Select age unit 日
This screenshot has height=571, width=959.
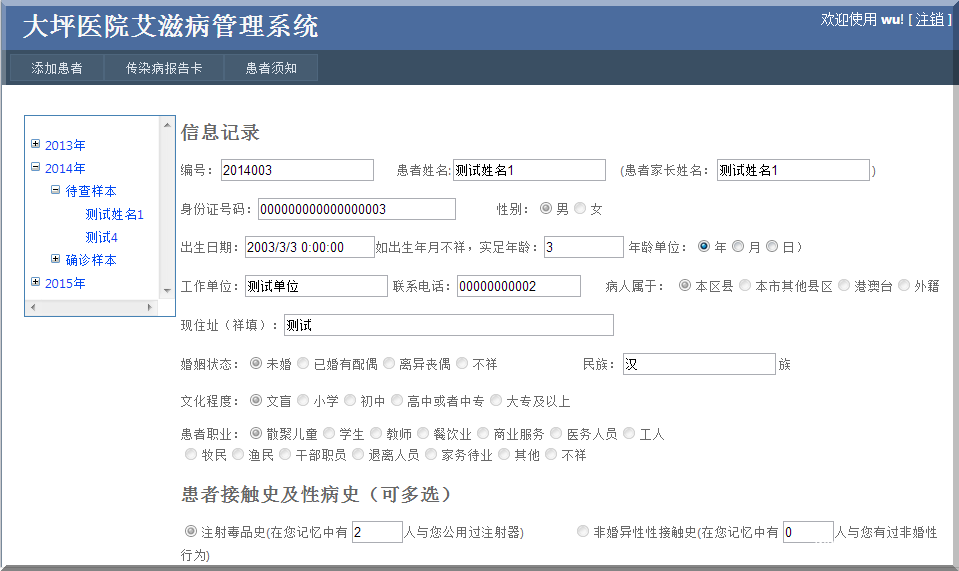(772, 246)
